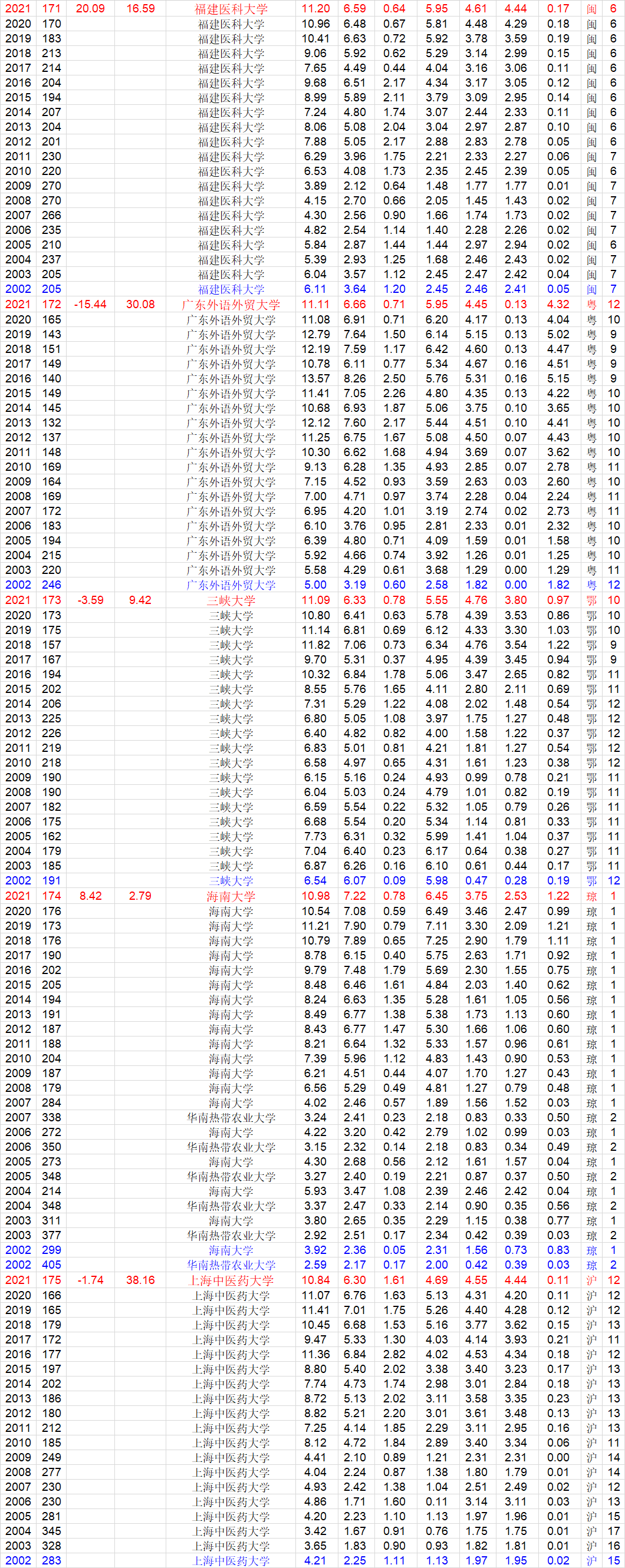Image resolution: width=625 pixels, height=1568 pixels.
Task: Click the red value 10.98
Action: pyautogui.click(x=315, y=896)
